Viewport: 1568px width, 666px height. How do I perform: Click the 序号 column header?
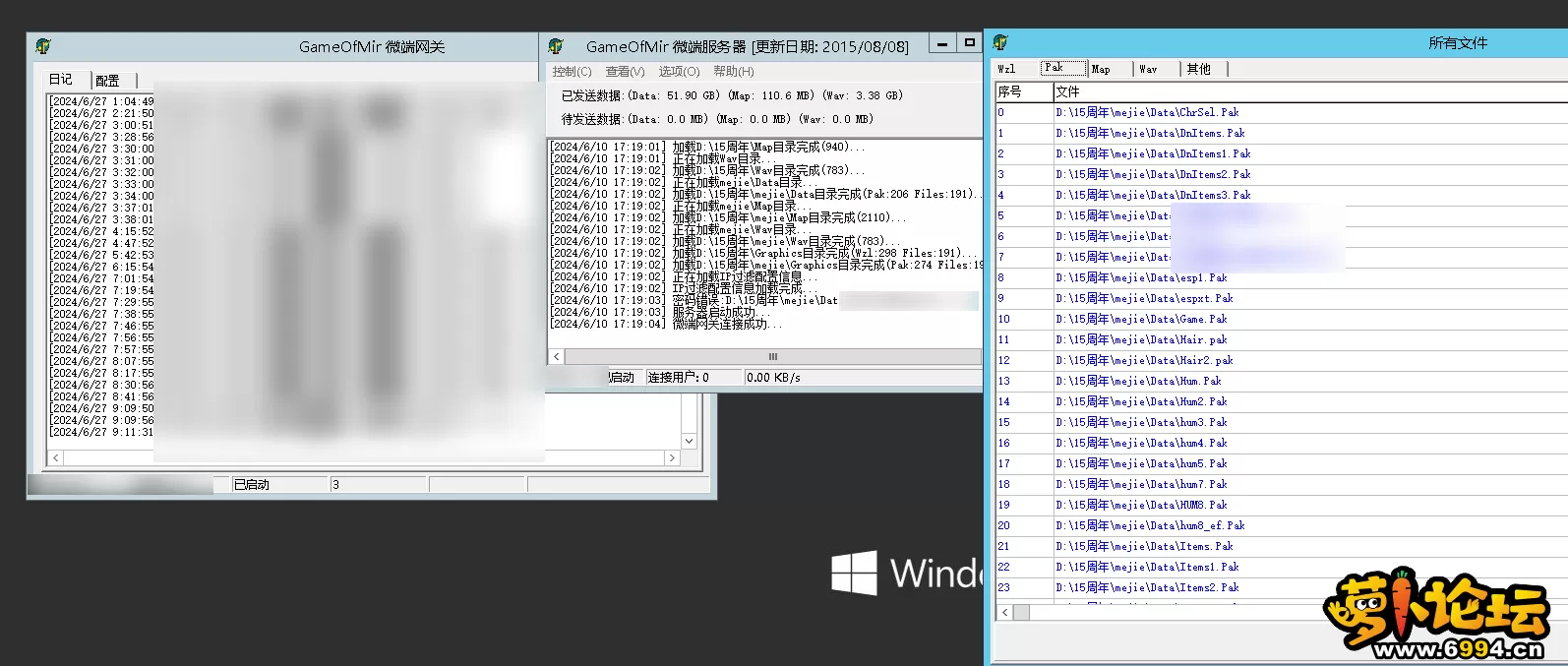pos(1024,91)
